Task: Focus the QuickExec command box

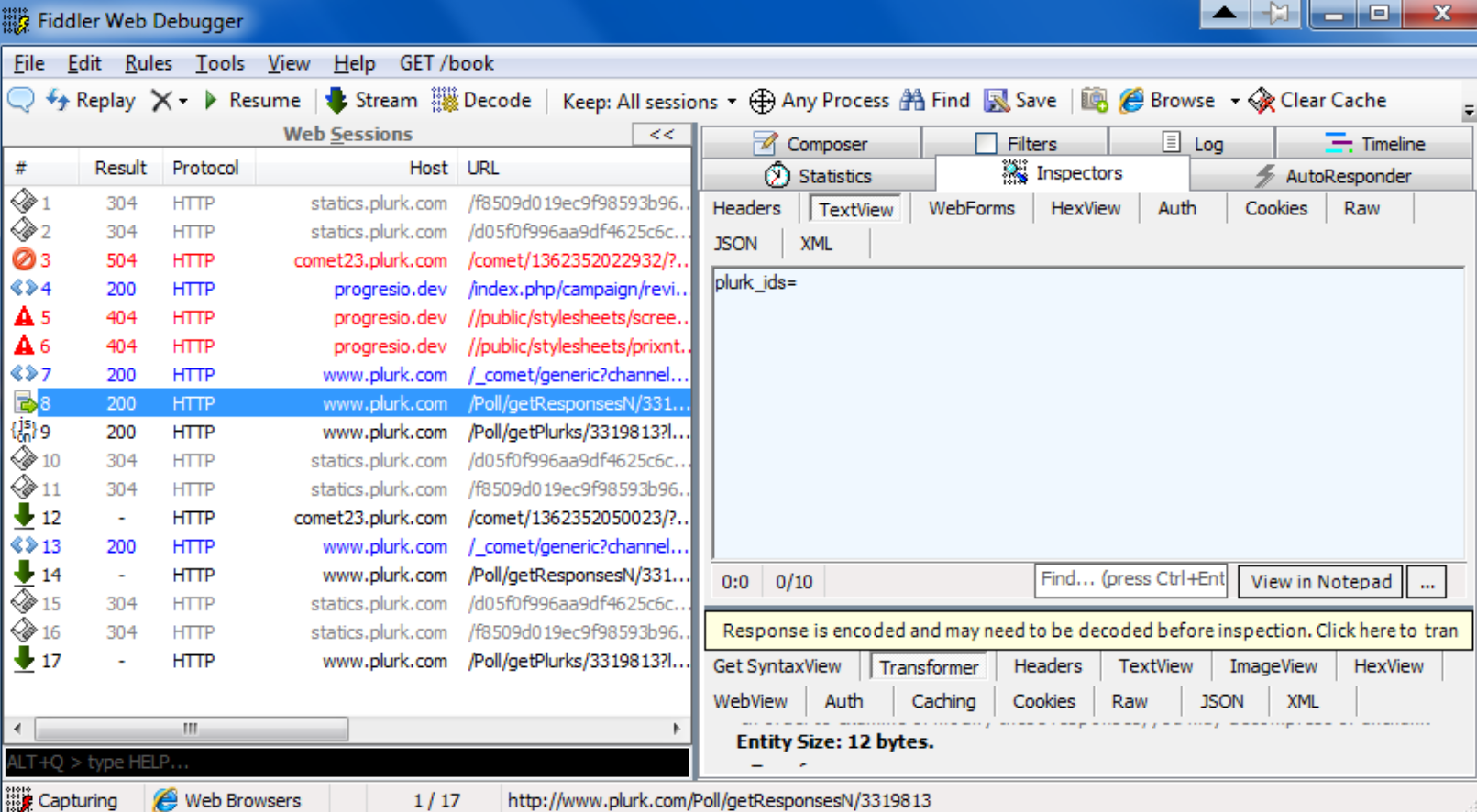Action: pos(347,763)
